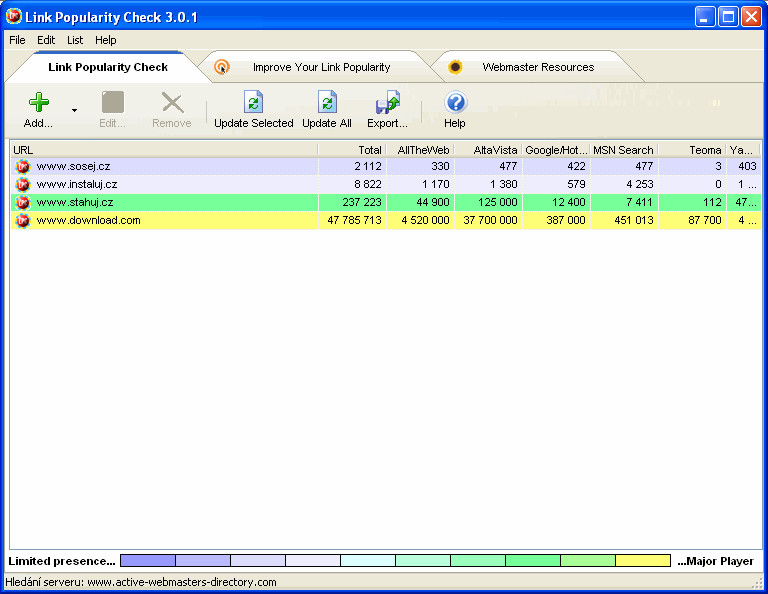Click total value 2 112
Screen dimensions: 768x594
[368, 166]
